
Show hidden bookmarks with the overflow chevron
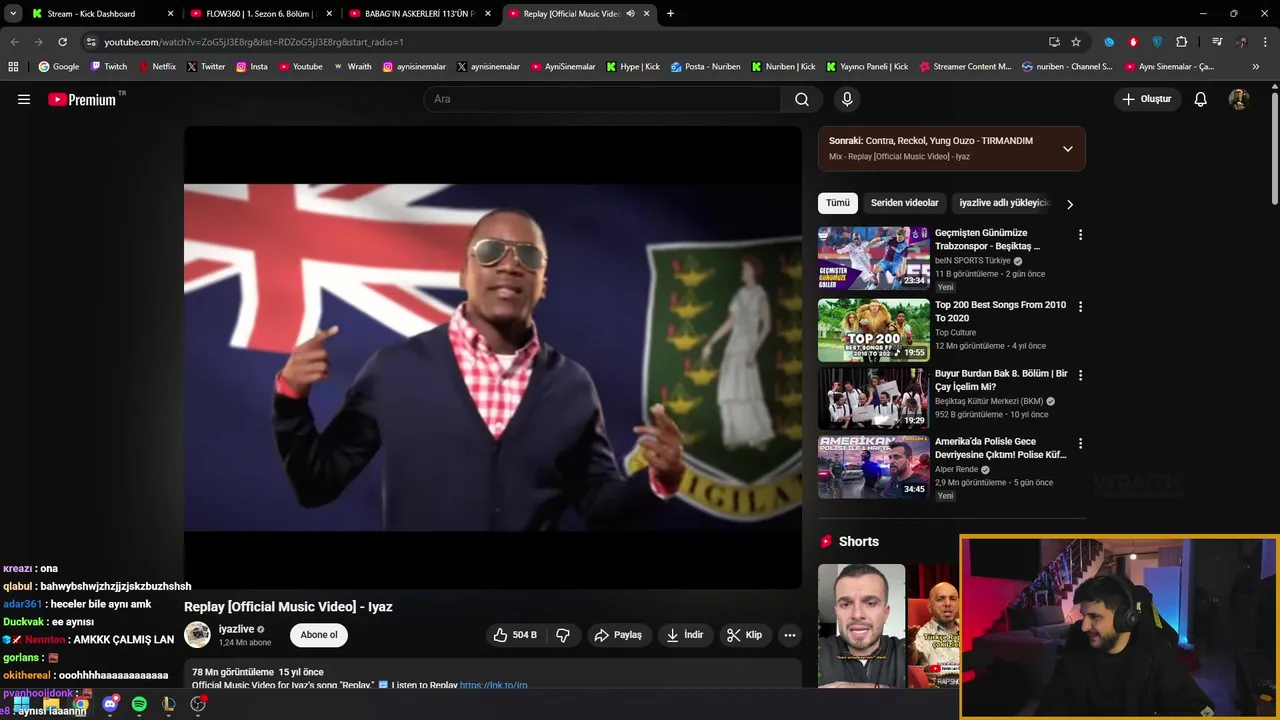pos(1256,67)
